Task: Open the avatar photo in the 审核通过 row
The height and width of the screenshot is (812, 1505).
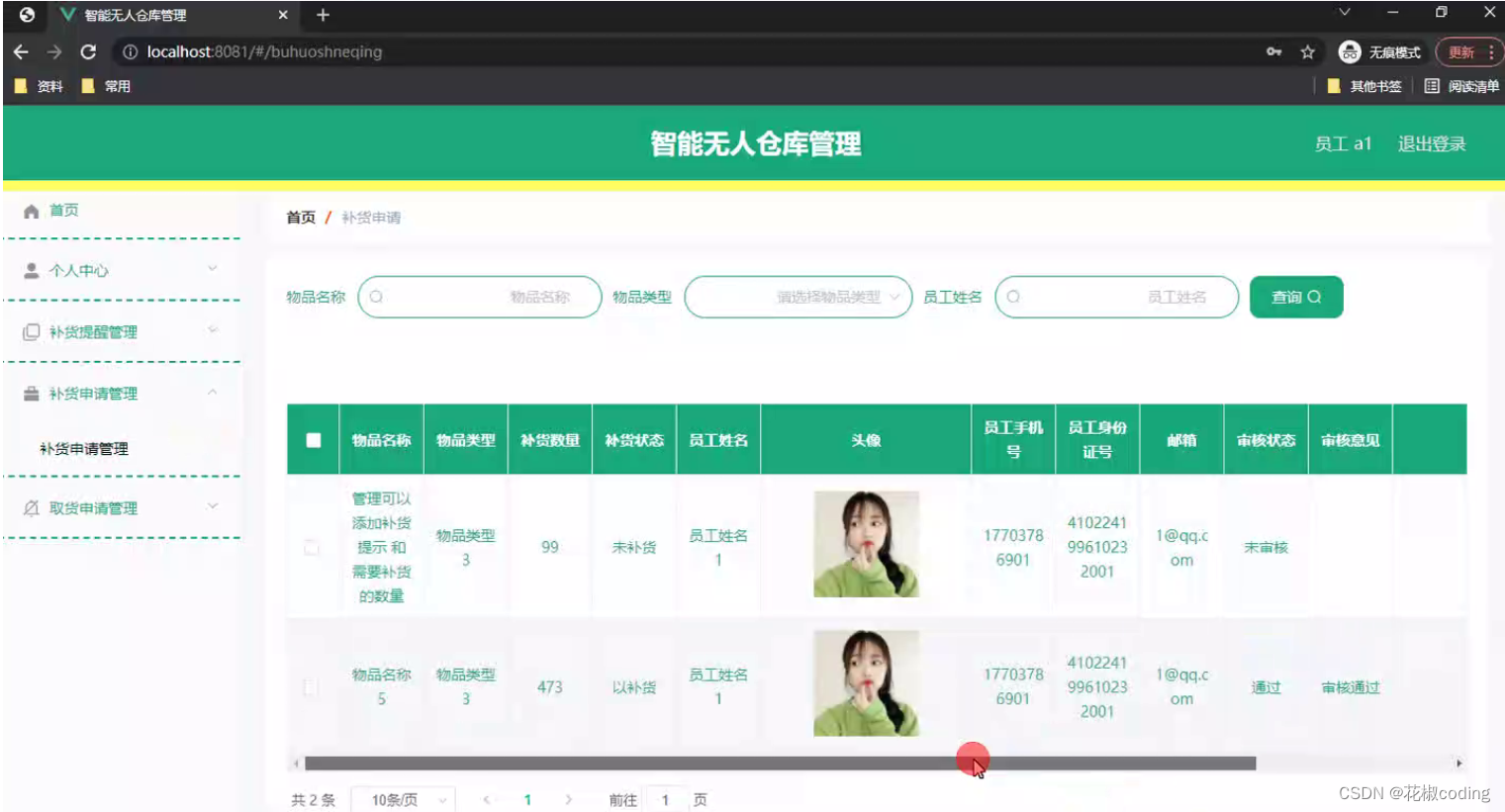Action: (867, 683)
